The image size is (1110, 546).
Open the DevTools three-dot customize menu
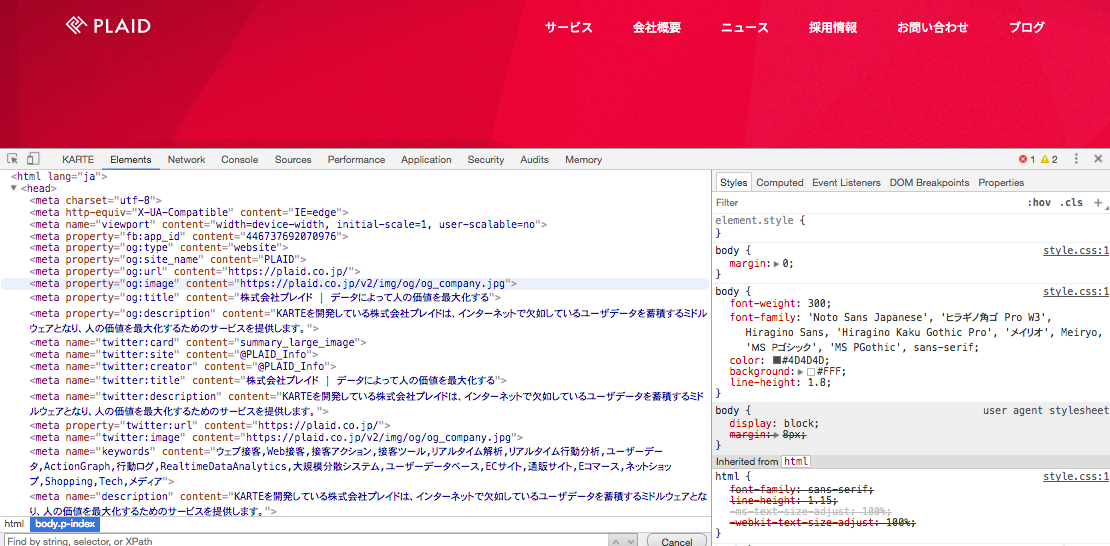[x=1077, y=159]
